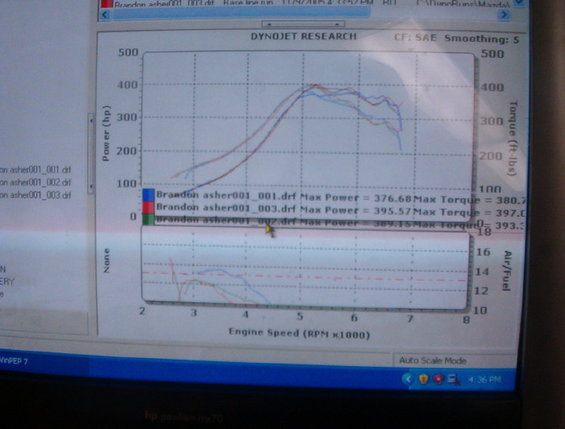Expand hidden system tray icons arrow
This screenshot has height=429, width=565.
click(x=409, y=379)
